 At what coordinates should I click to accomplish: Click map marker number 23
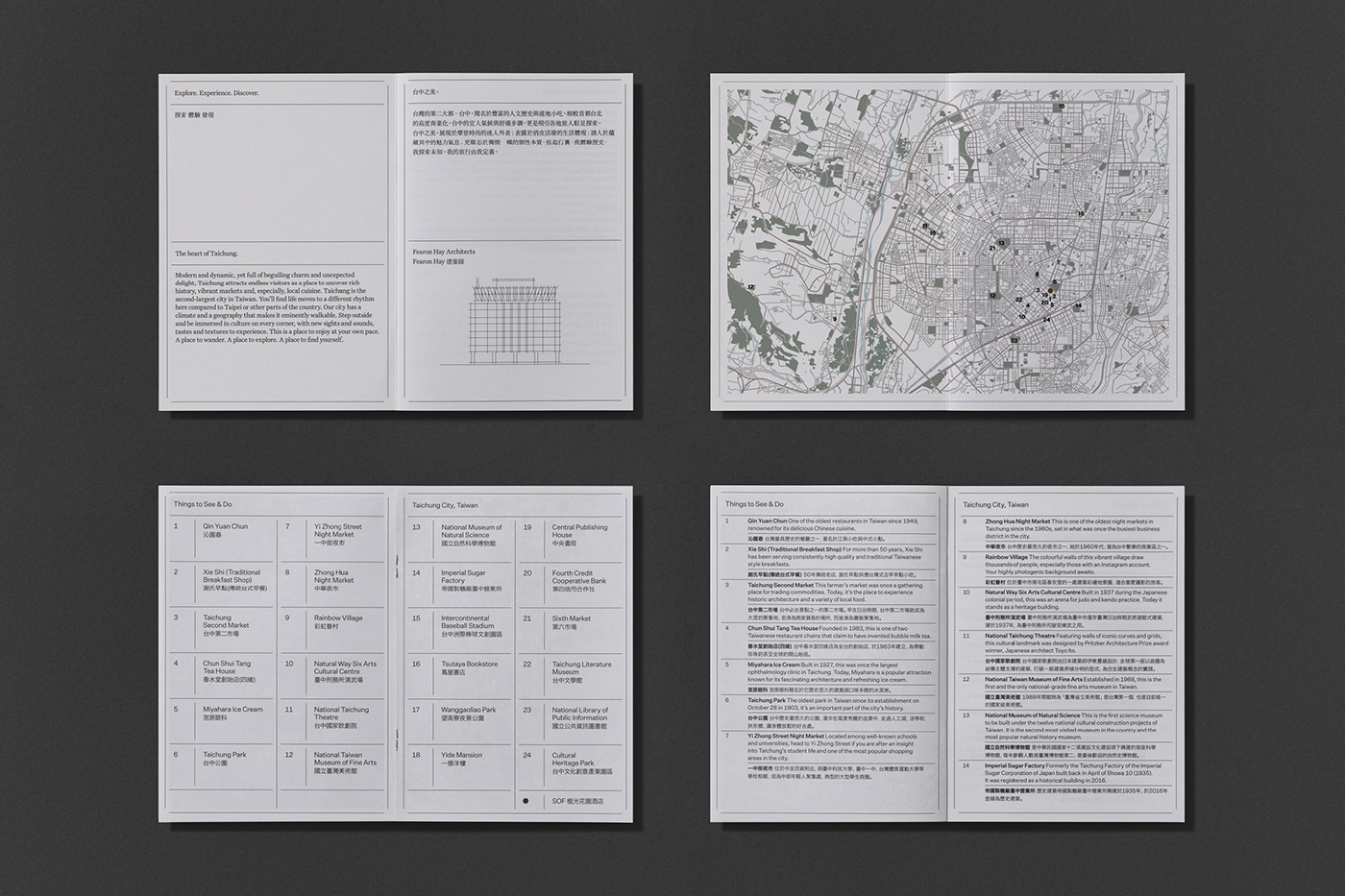coord(1014,340)
